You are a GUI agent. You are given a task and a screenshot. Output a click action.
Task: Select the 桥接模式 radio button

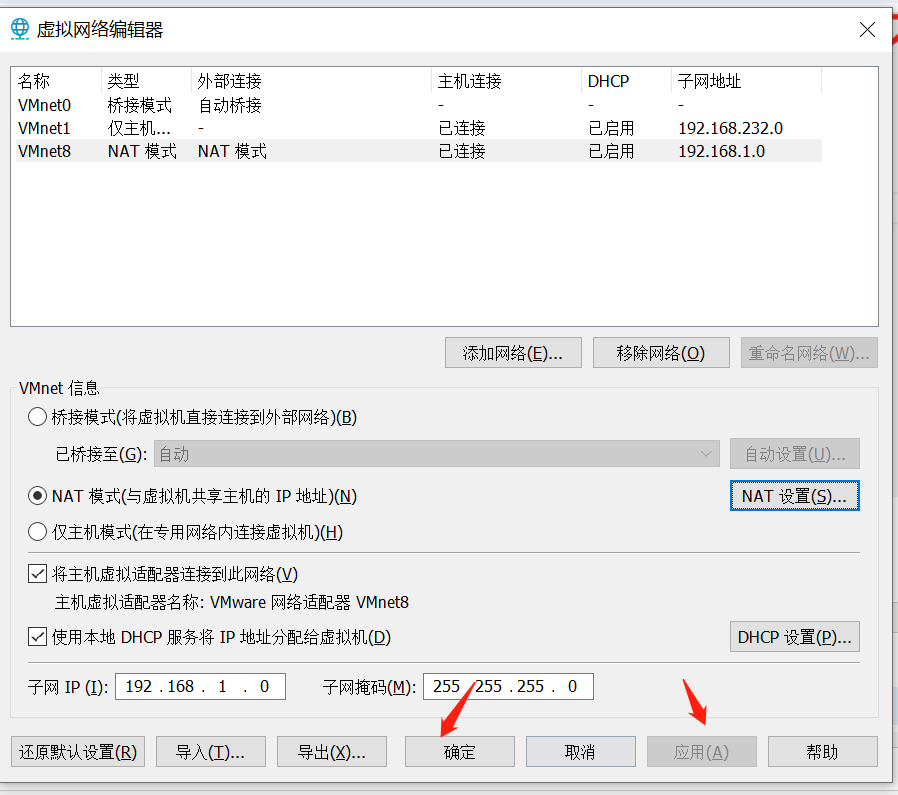37,417
